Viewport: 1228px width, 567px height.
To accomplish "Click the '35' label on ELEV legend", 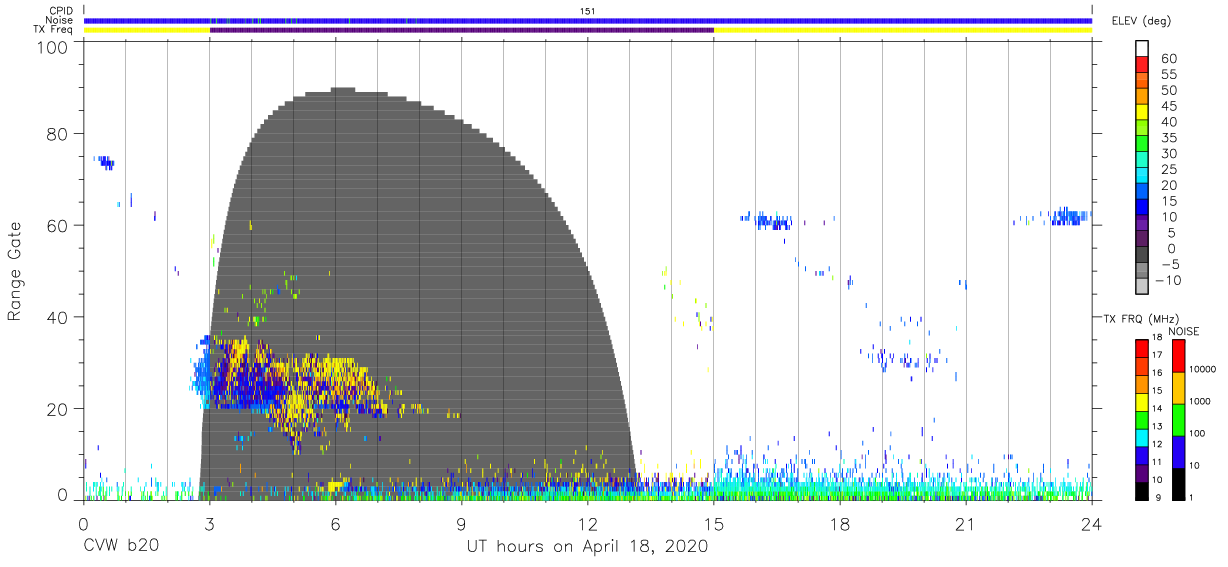I will click(1168, 138).
